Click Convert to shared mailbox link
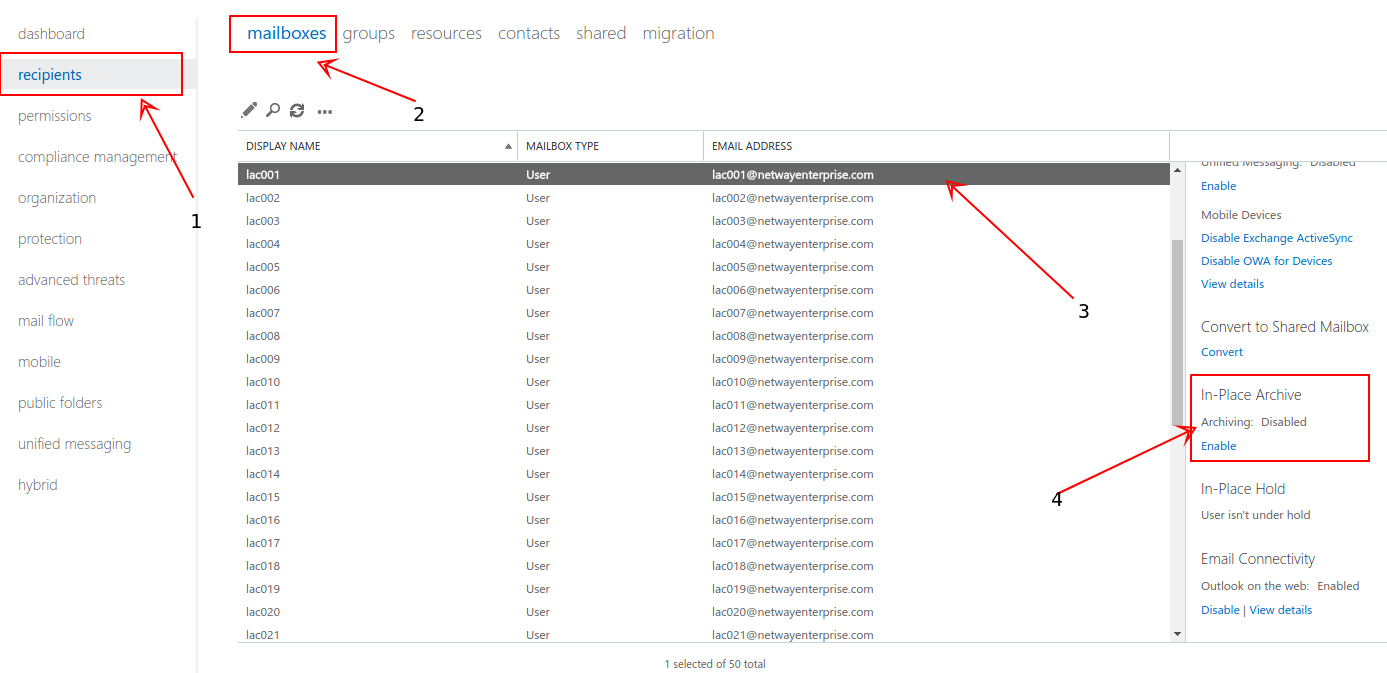 click(1222, 352)
